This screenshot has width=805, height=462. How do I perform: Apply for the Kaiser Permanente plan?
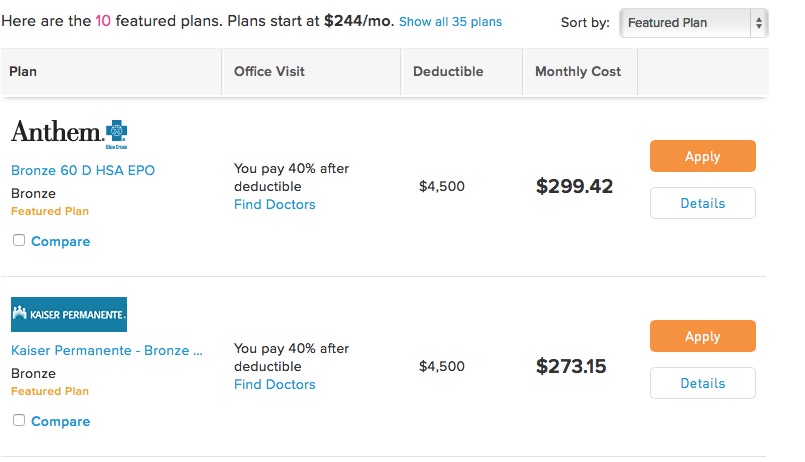(702, 336)
